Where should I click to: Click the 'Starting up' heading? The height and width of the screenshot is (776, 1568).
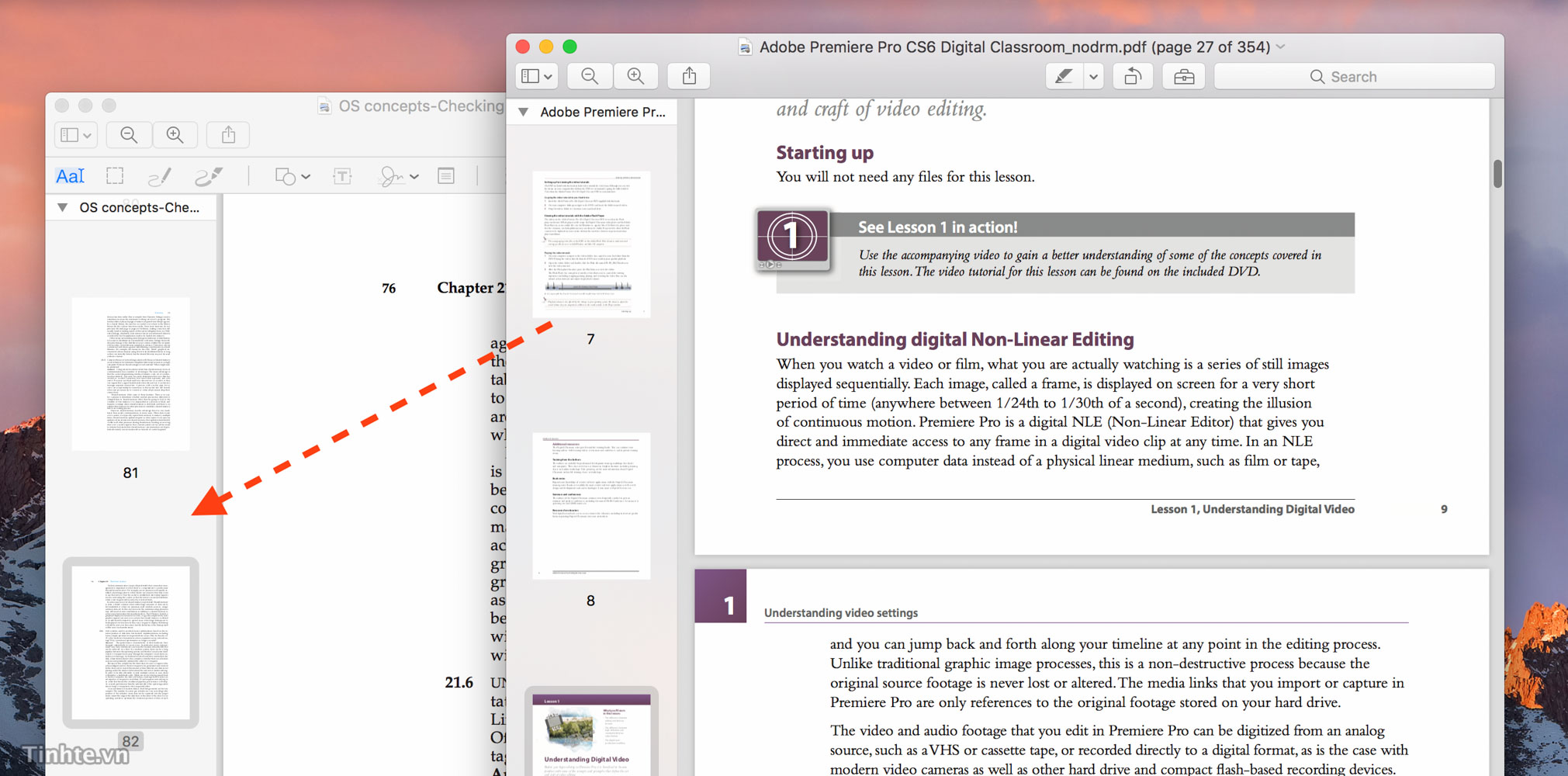pos(825,152)
